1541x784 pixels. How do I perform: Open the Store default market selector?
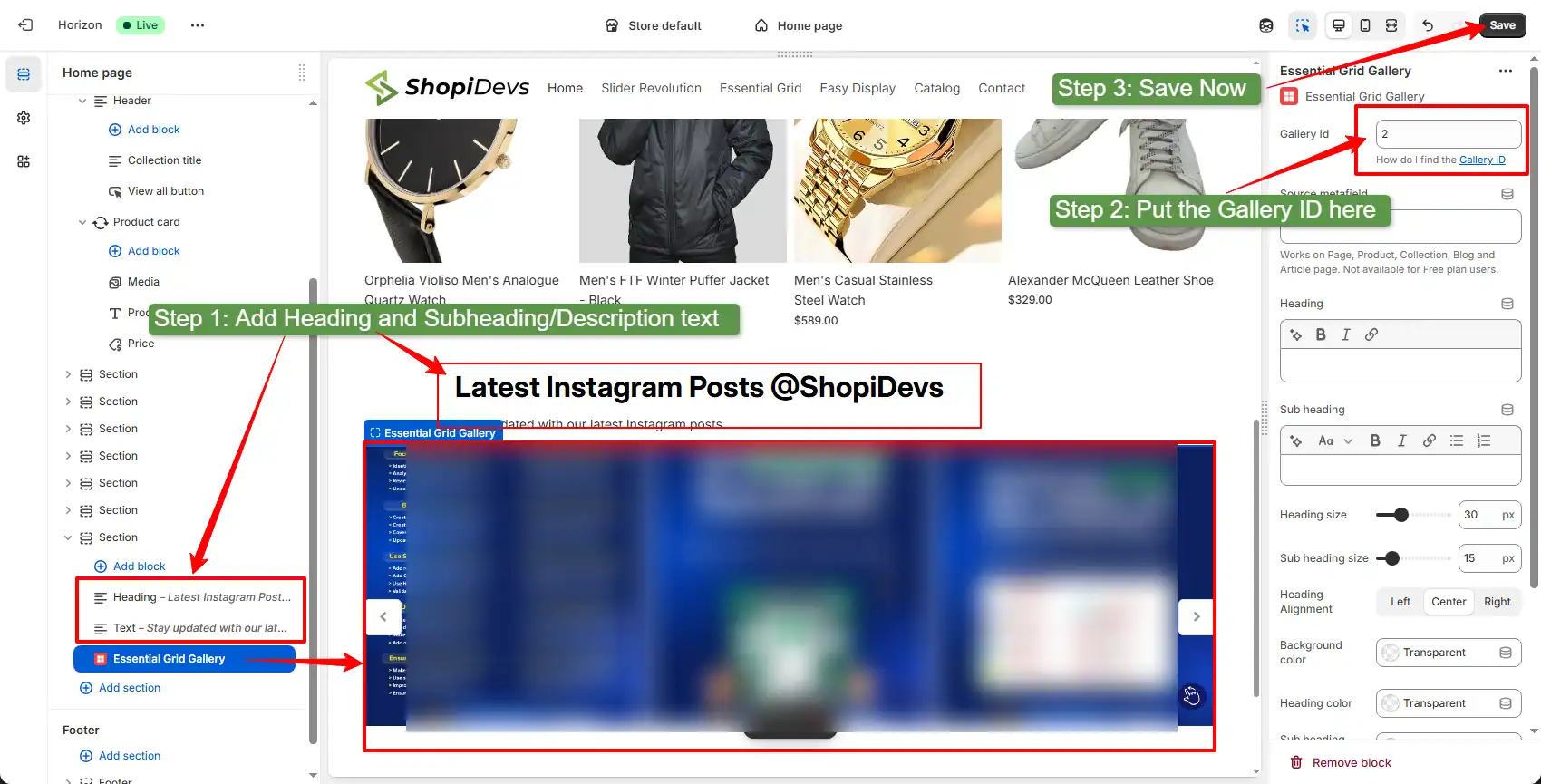(x=654, y=25)
